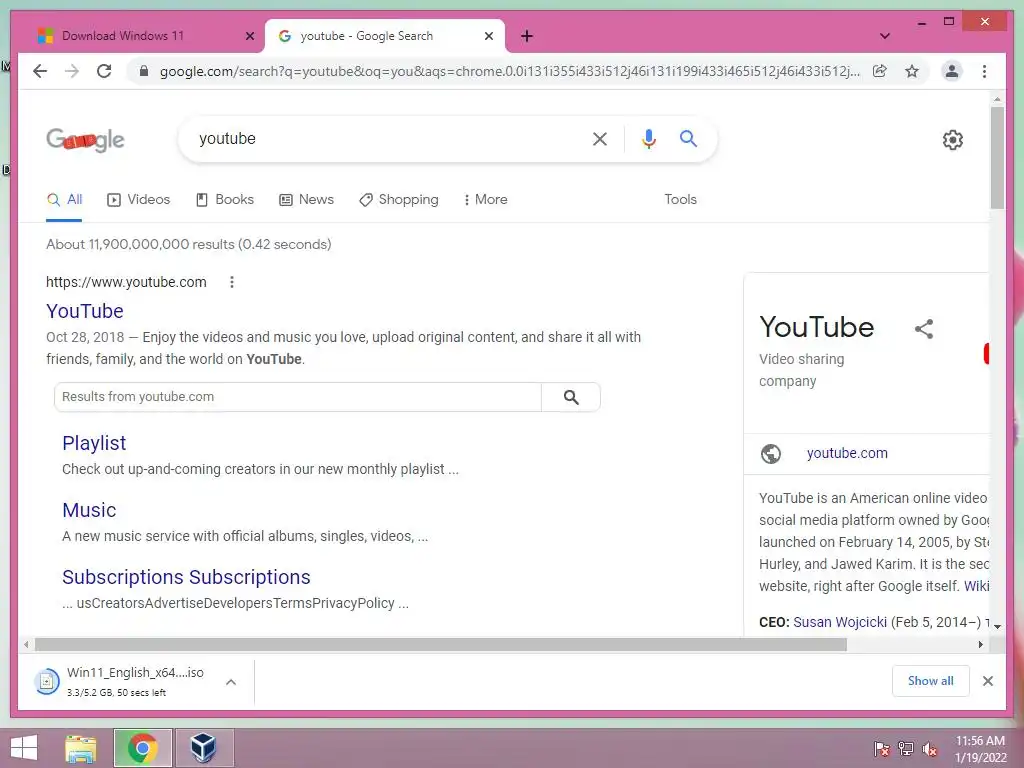
Task: Click the horizontal scrollbar right arrow
Action: [980, 645]
